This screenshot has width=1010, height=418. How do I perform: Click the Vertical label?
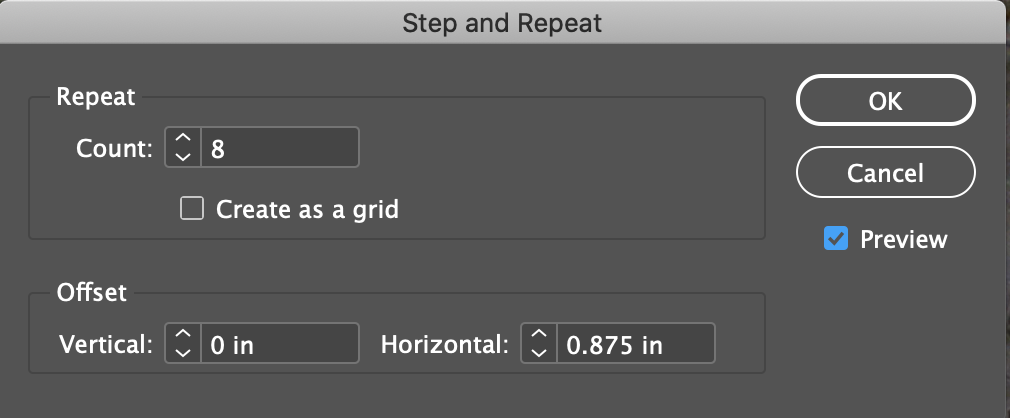click(106, 345)
